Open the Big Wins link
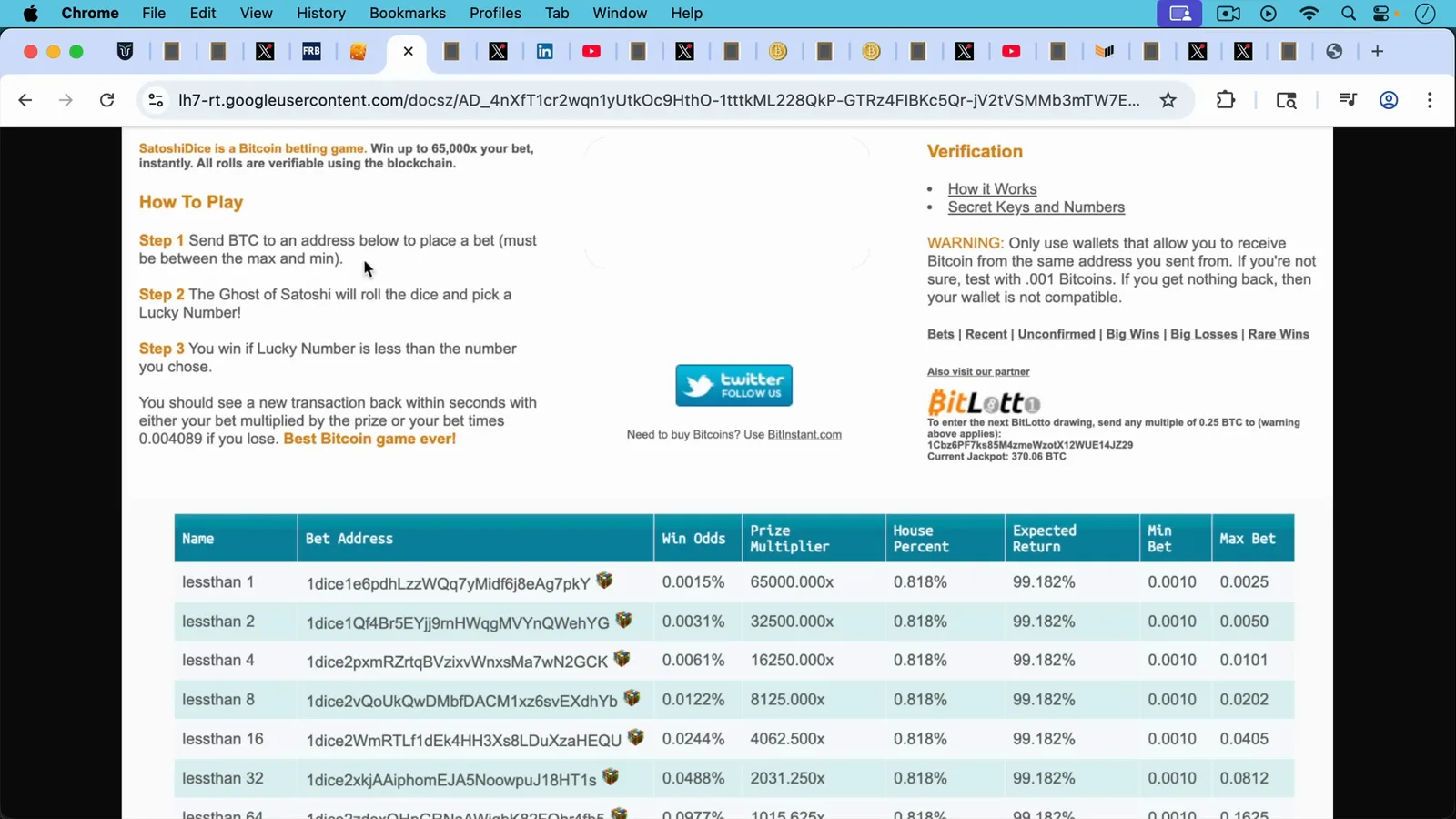 [1133, 334]
